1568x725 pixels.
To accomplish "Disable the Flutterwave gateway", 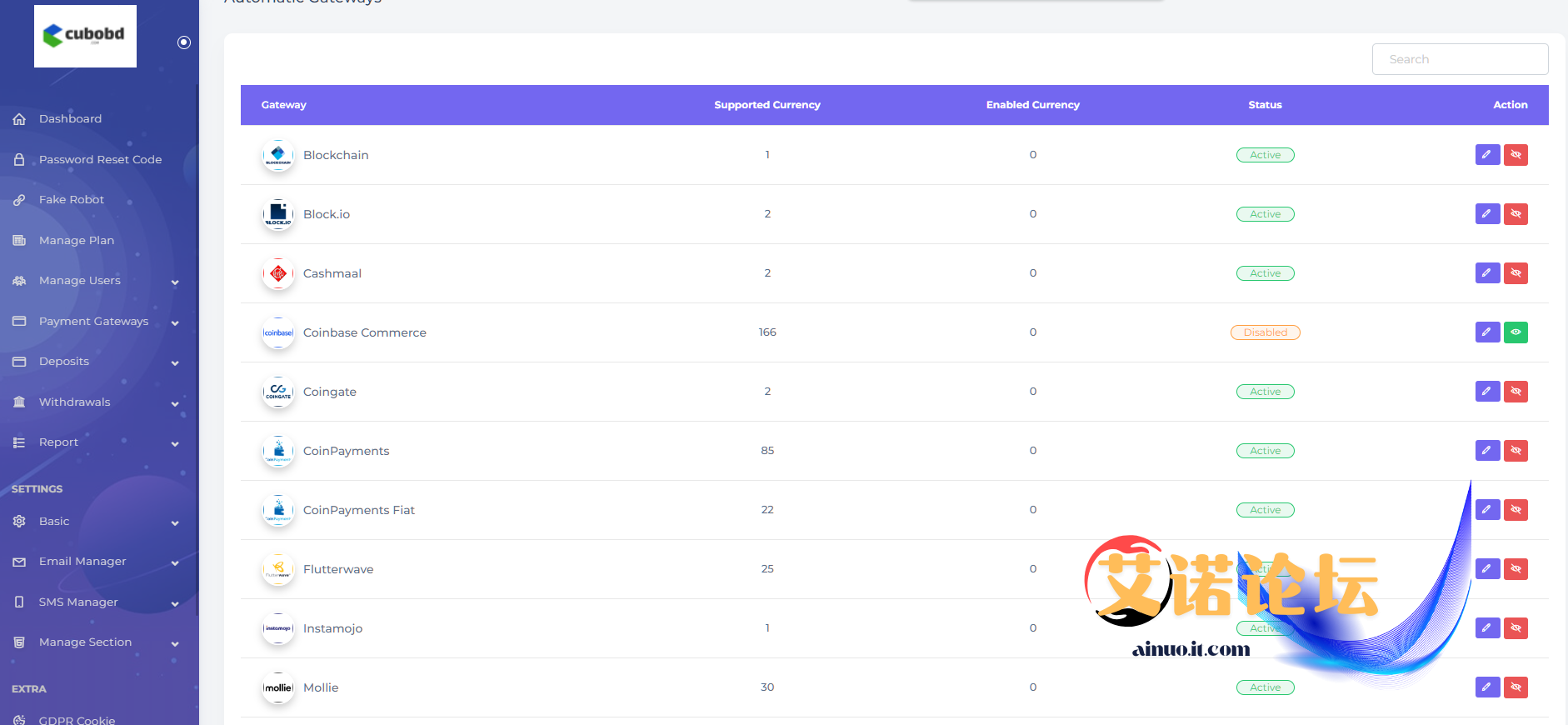I will tap(1516, 569).
